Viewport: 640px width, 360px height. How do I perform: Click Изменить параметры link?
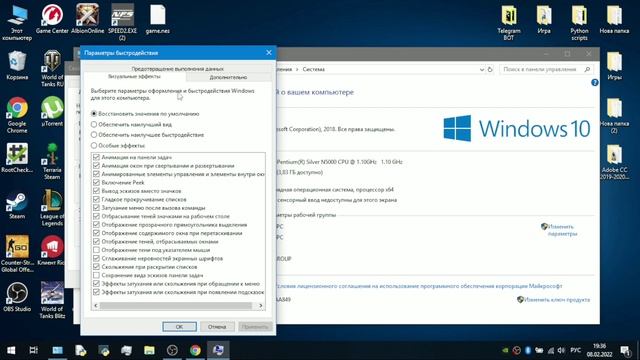(562, 230)
